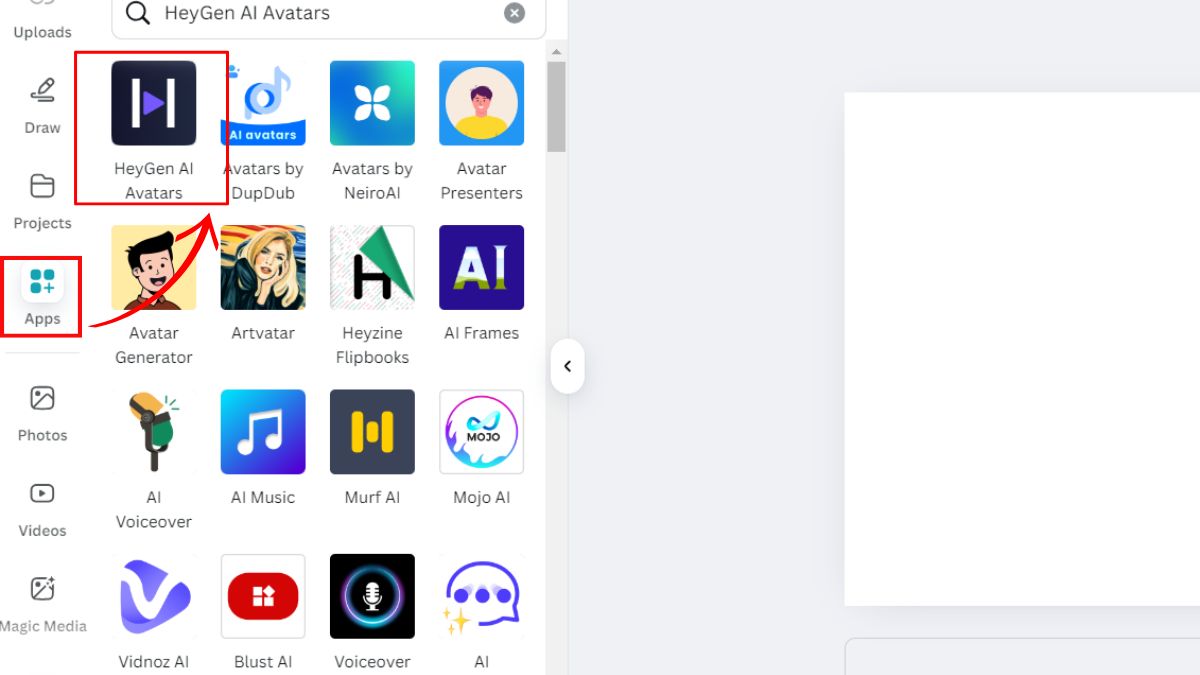Click the apps panel vertical scrollbar

pyautogui.click(x=556, y=107)
